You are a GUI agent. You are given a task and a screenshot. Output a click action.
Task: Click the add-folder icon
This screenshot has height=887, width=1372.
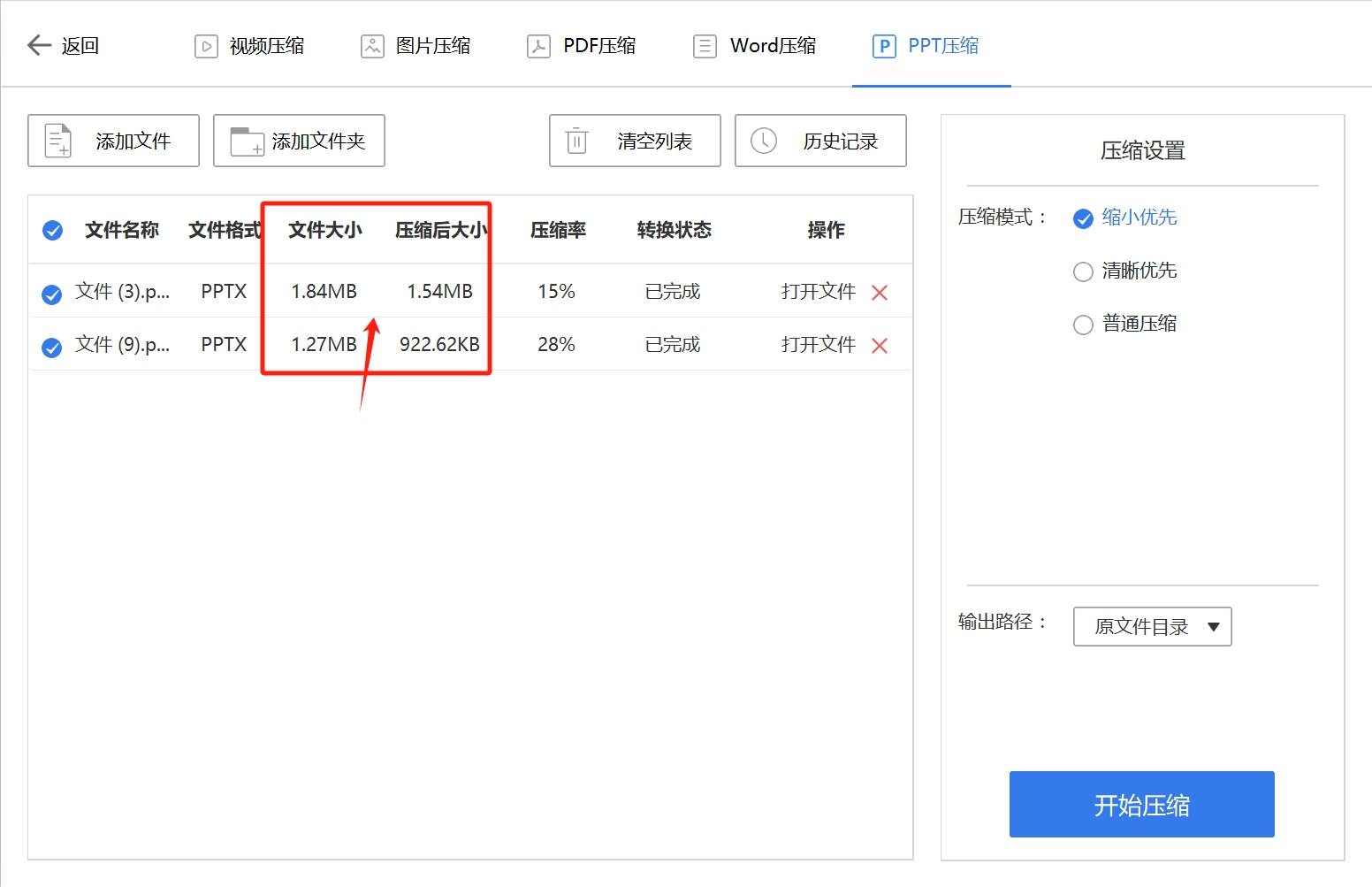(247, 141)
